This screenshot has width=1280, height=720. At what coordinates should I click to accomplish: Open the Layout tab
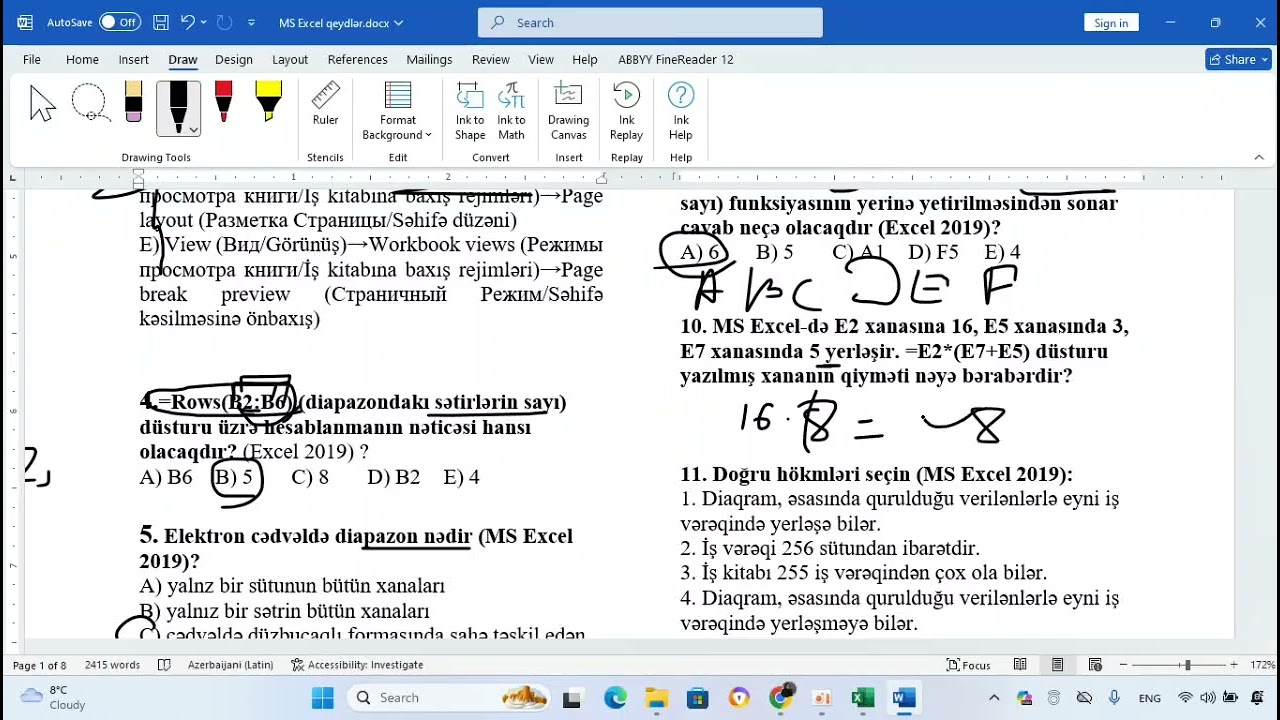290,59
